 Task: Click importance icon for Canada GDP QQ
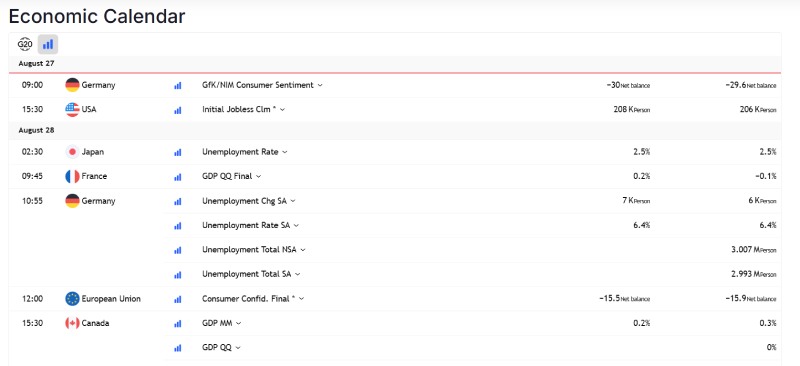[178, 348]
